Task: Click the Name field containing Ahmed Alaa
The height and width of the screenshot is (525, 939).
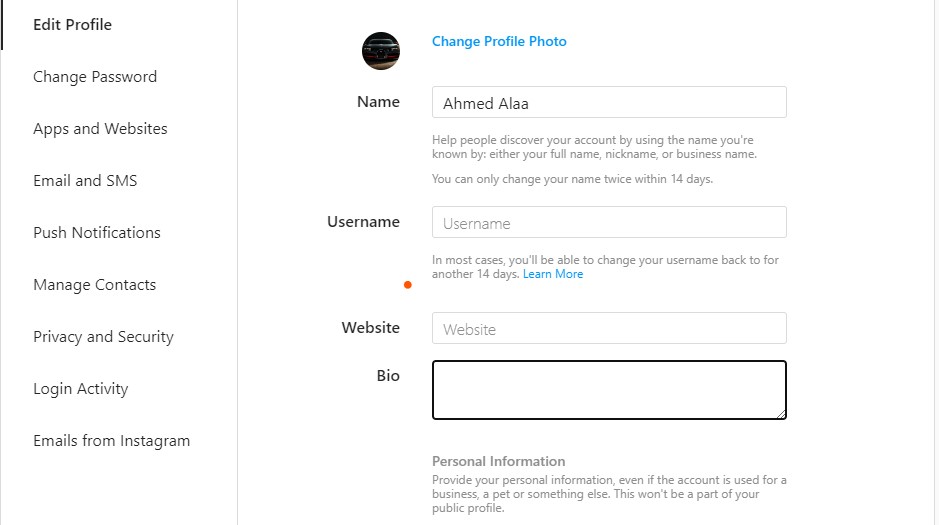Action: [609, 102]
